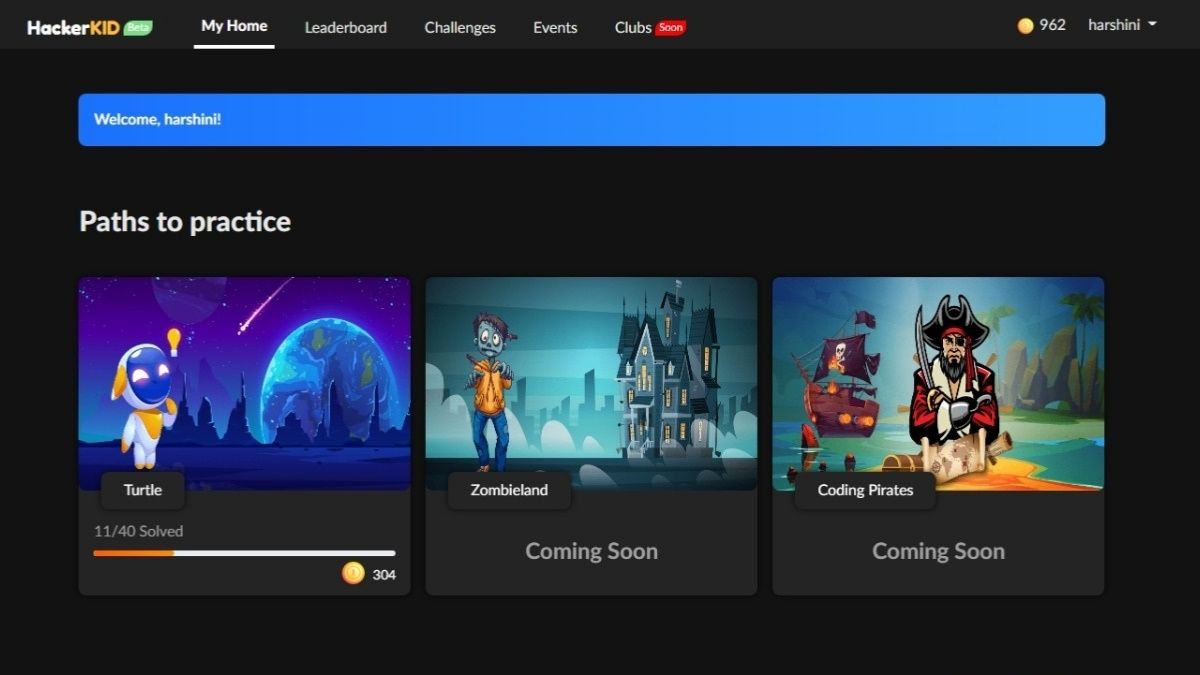Image resolution: width=1200 pixels, height=675 pixels.
Task: Click the Coding Pirates label button
Action: (x=865, y=490)
